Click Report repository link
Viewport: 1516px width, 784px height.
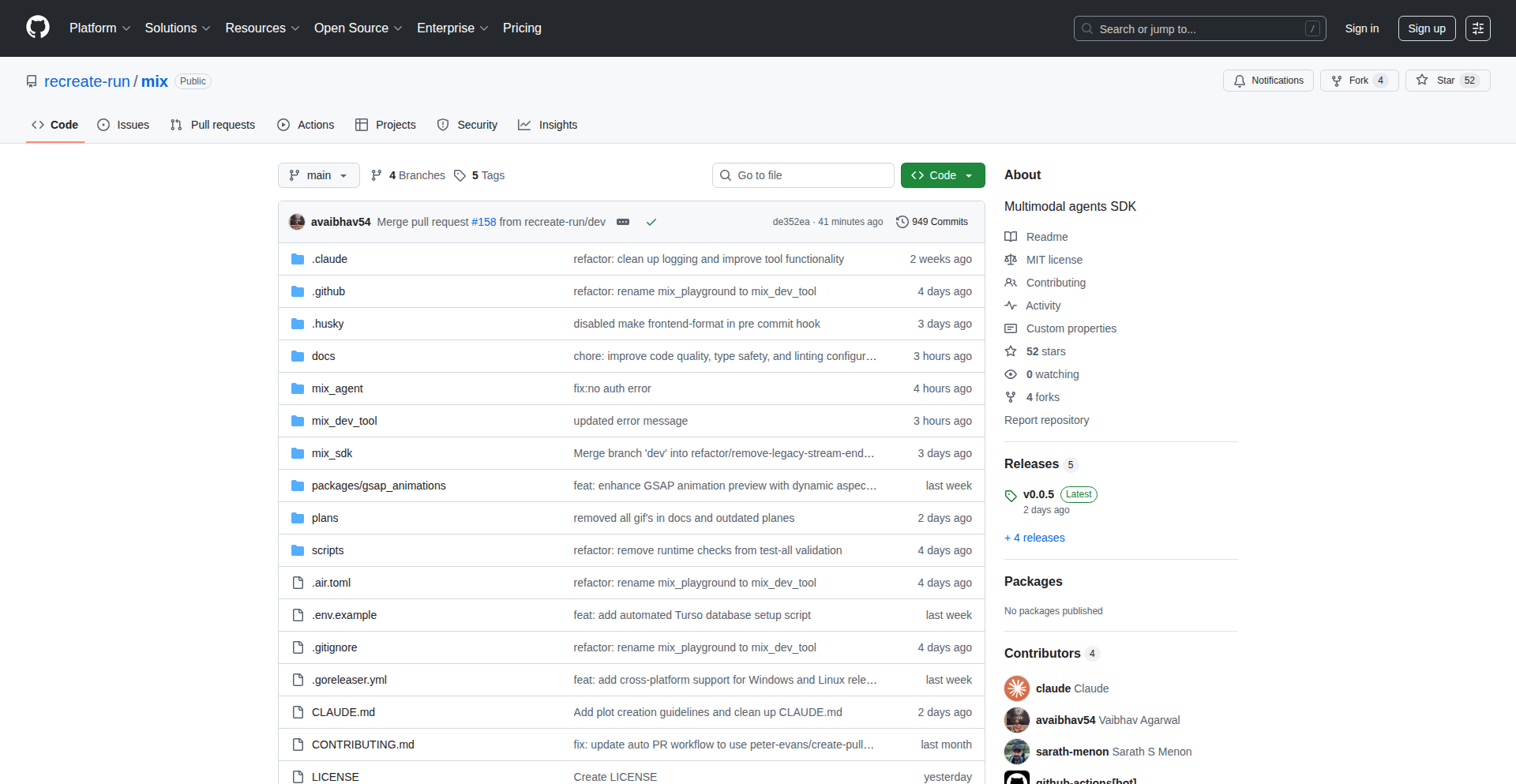point(1046,420)
